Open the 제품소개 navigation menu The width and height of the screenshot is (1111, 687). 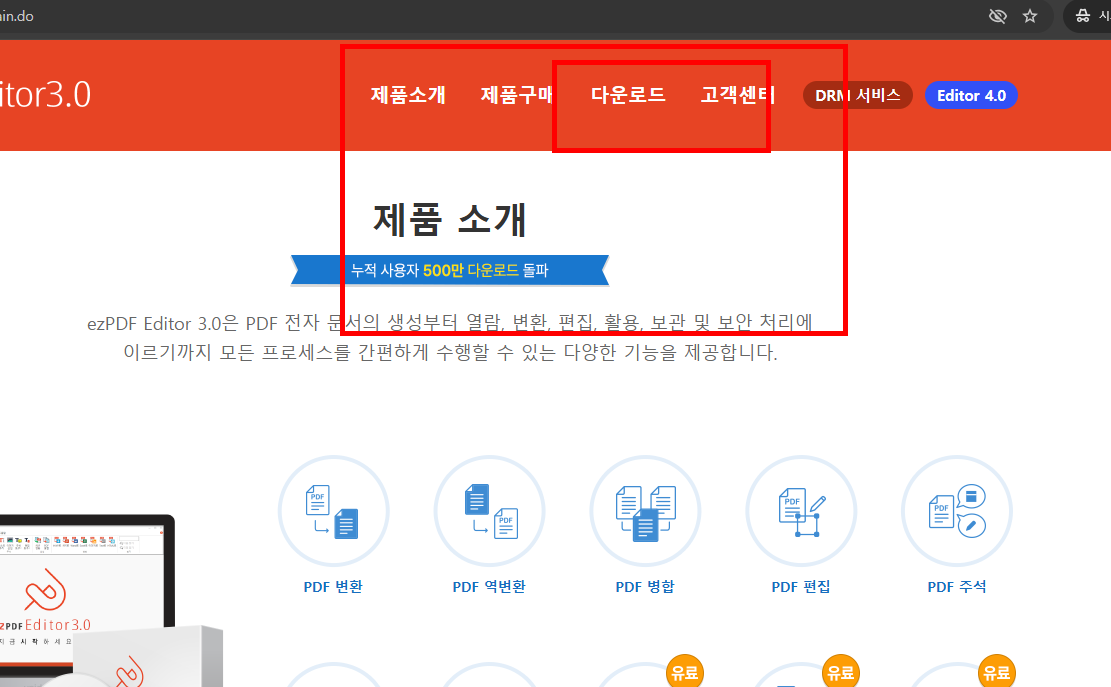coord(406,94)
